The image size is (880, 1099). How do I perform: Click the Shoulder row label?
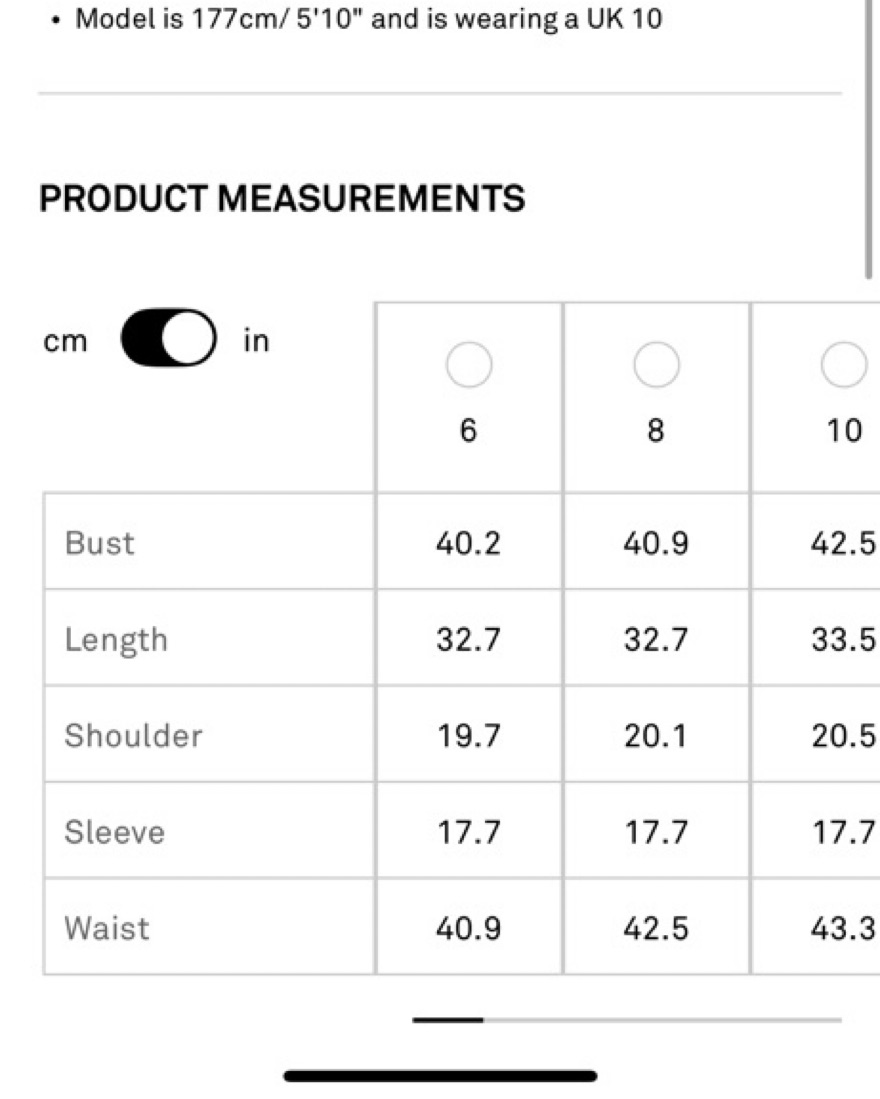coord(133,736)
